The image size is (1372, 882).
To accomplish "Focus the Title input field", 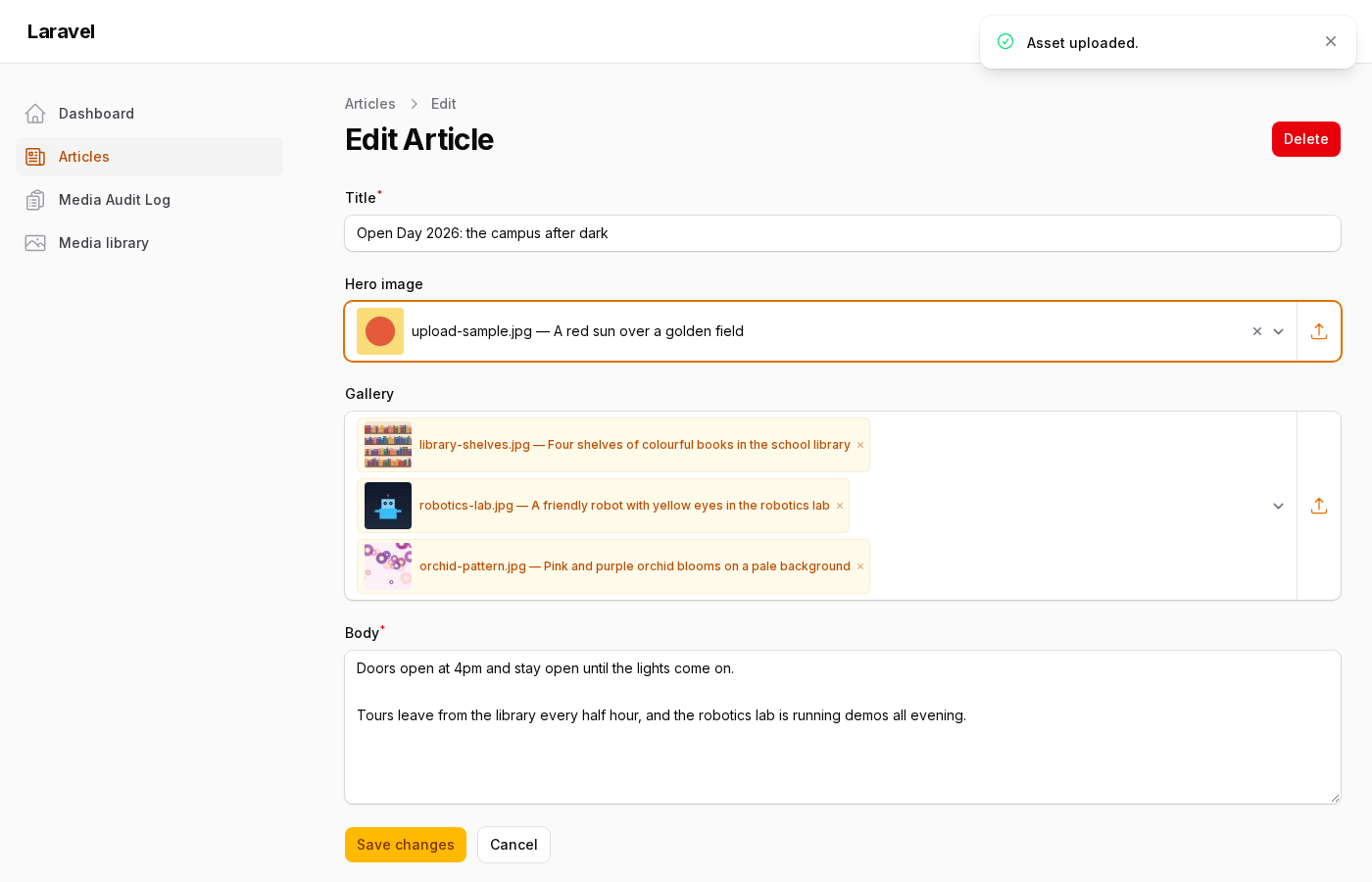I will click(843, 233).
